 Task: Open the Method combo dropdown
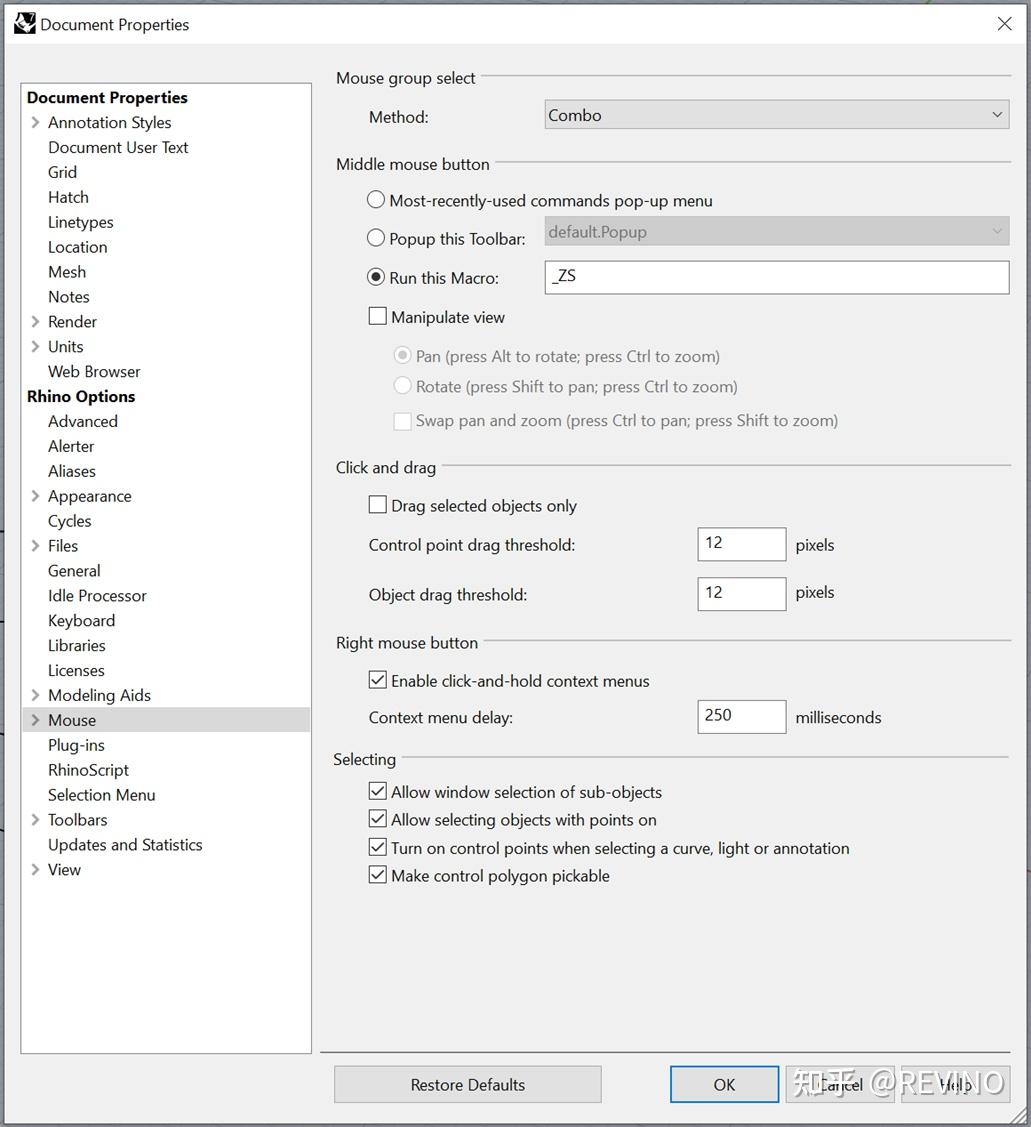(x=776, y=115)
